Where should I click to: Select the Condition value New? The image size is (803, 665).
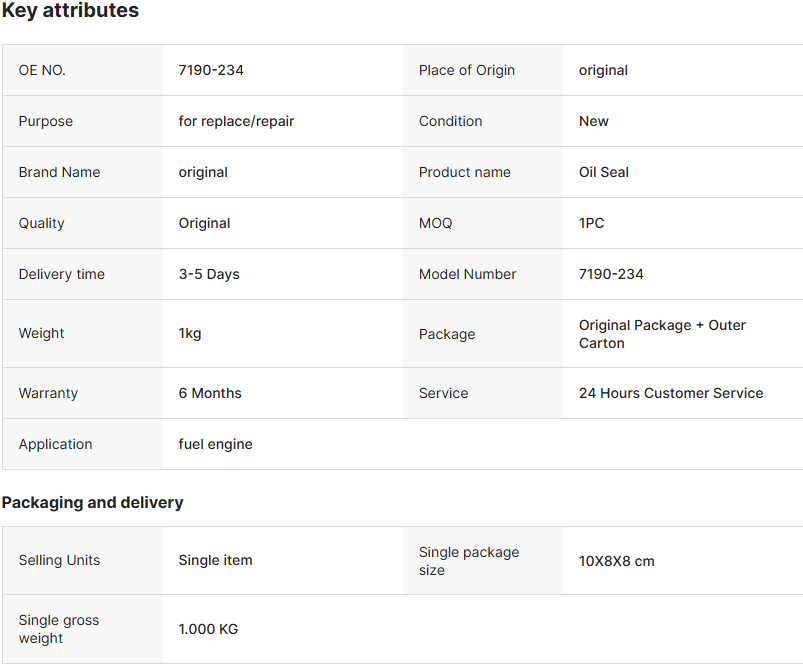click(x=594, y=121)
